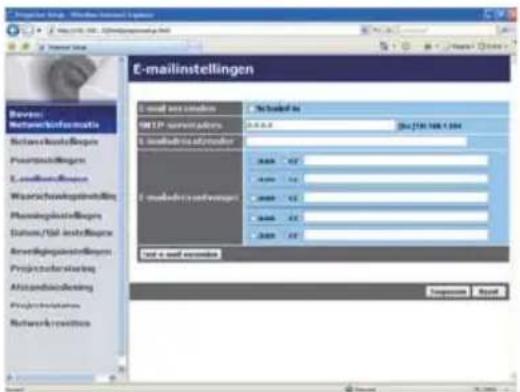Click the Test e-mail verzenden button
Viewport: 520px width, 392px height.
[180, 254]
